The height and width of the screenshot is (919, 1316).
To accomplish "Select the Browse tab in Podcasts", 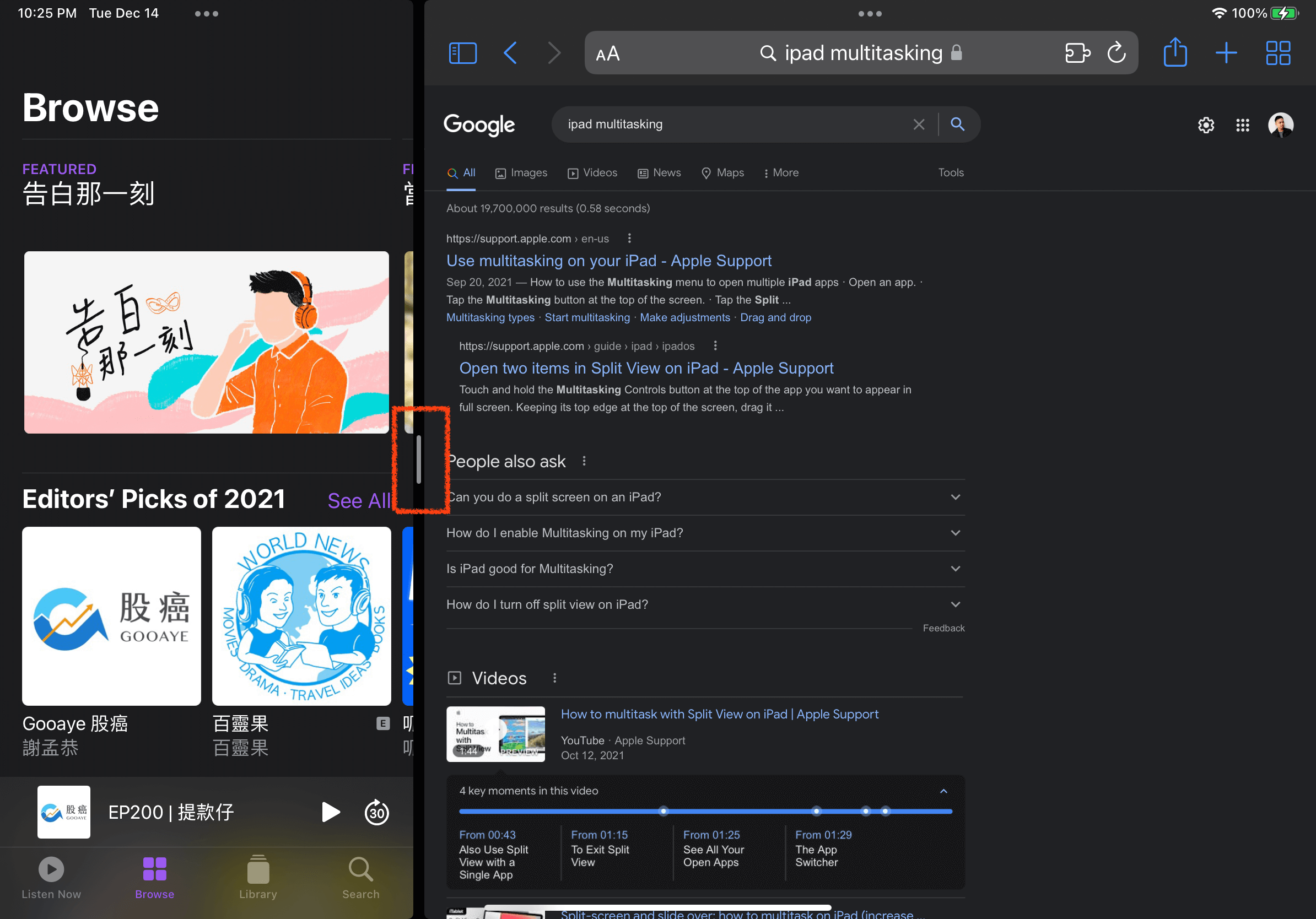I will click(x=155, y=878).
